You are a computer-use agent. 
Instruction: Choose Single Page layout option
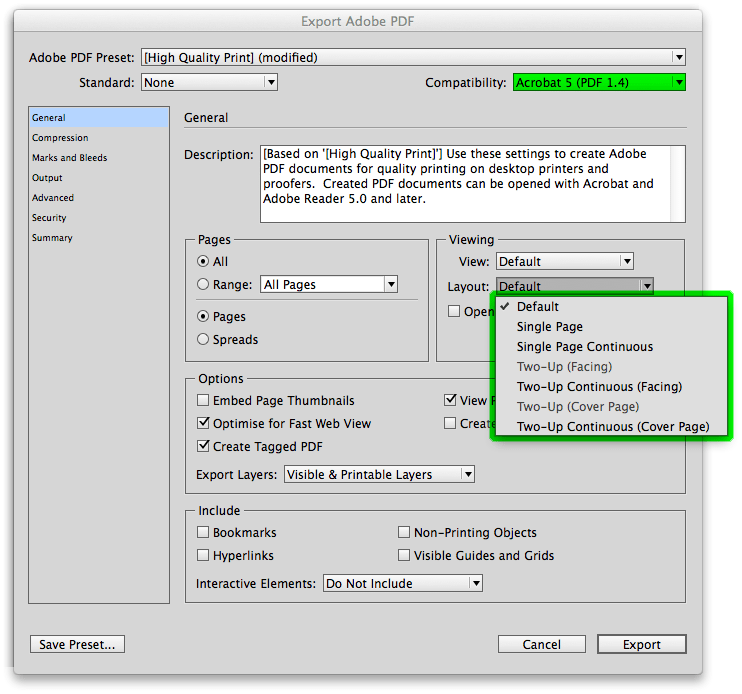[611, 326]
